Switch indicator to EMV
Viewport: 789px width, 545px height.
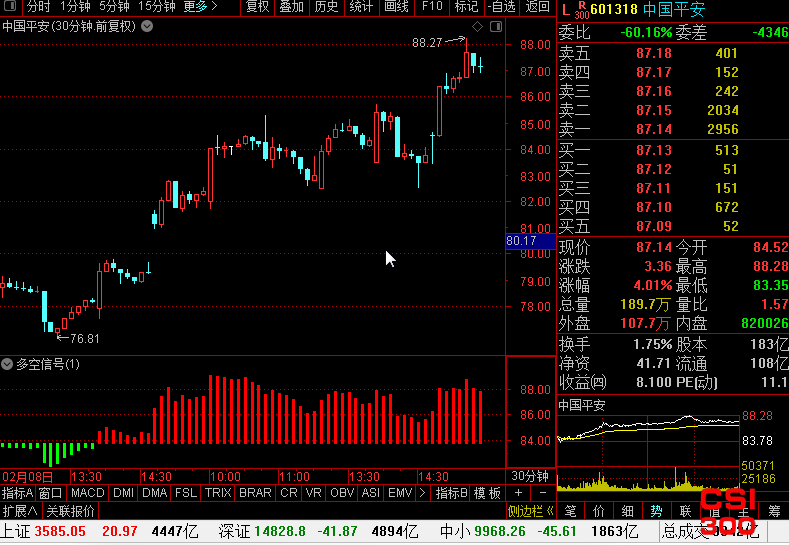point(400,493)
